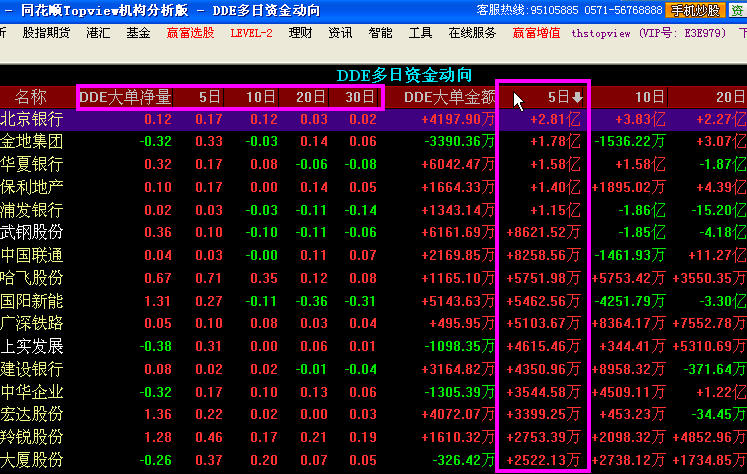Image resolution: width=747 pixels, height=474 pixels.
Task: Open the LEVEL-2 menu
Action: point(251,33)
